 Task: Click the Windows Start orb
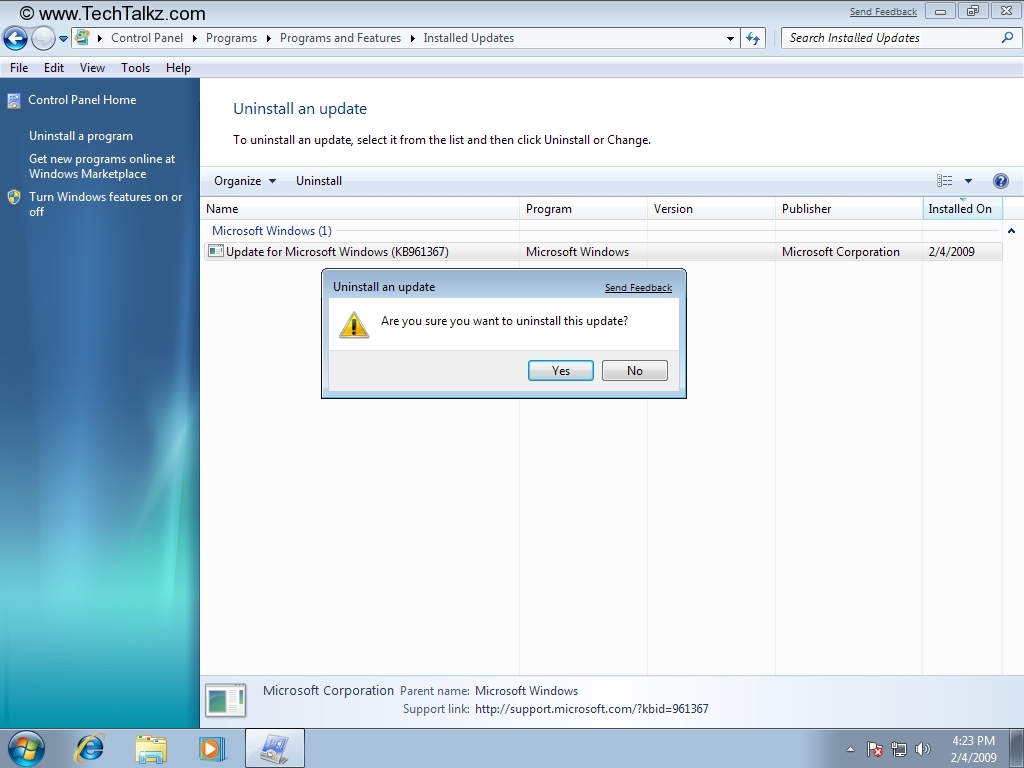[x=26, y=748]
